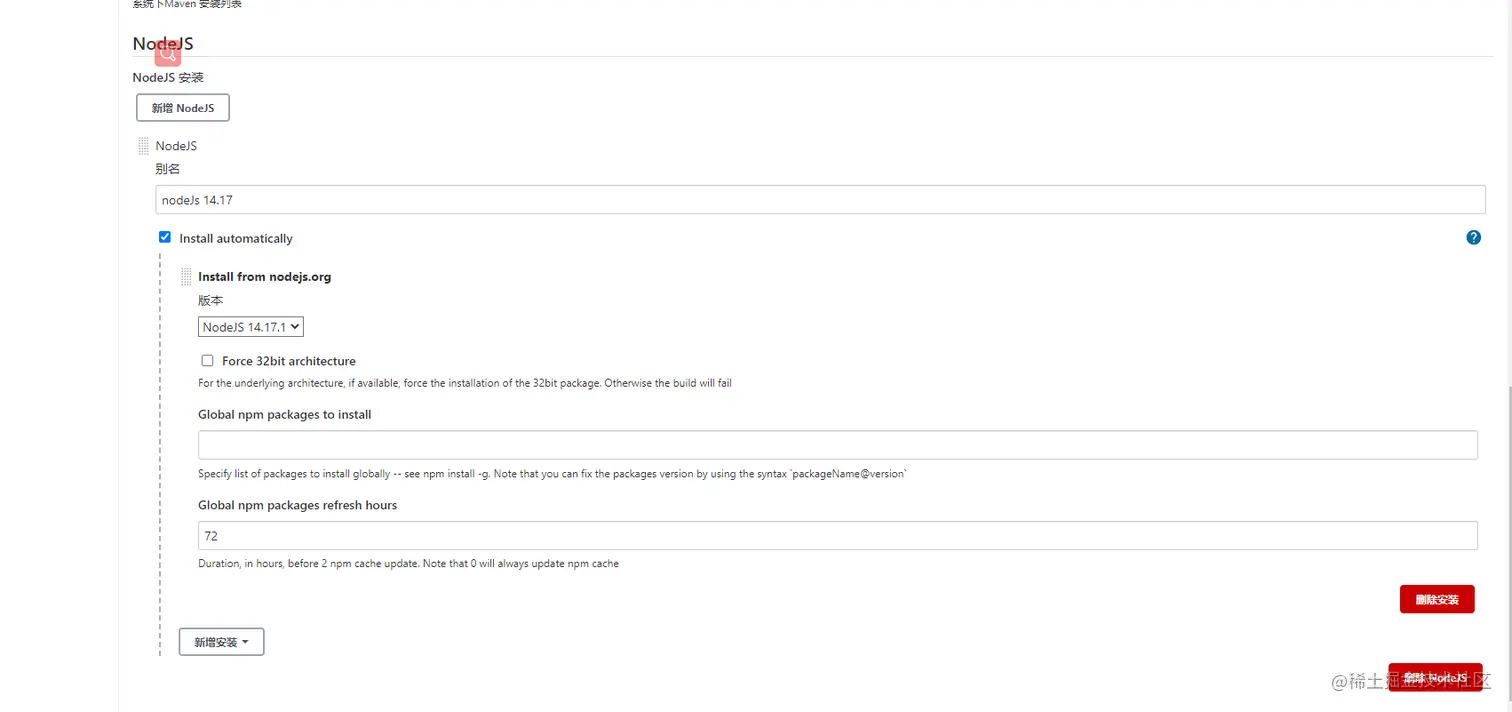This screenshot has width=1512, height=712.
Task: Click the refresh hours field showing 72
Action: (x=837, y=536)
